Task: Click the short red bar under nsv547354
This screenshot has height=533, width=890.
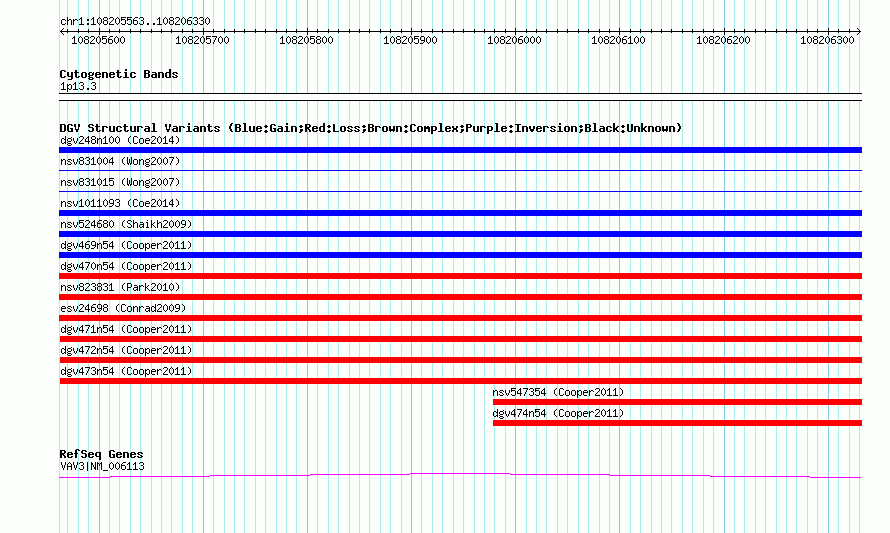Action: 677,402
